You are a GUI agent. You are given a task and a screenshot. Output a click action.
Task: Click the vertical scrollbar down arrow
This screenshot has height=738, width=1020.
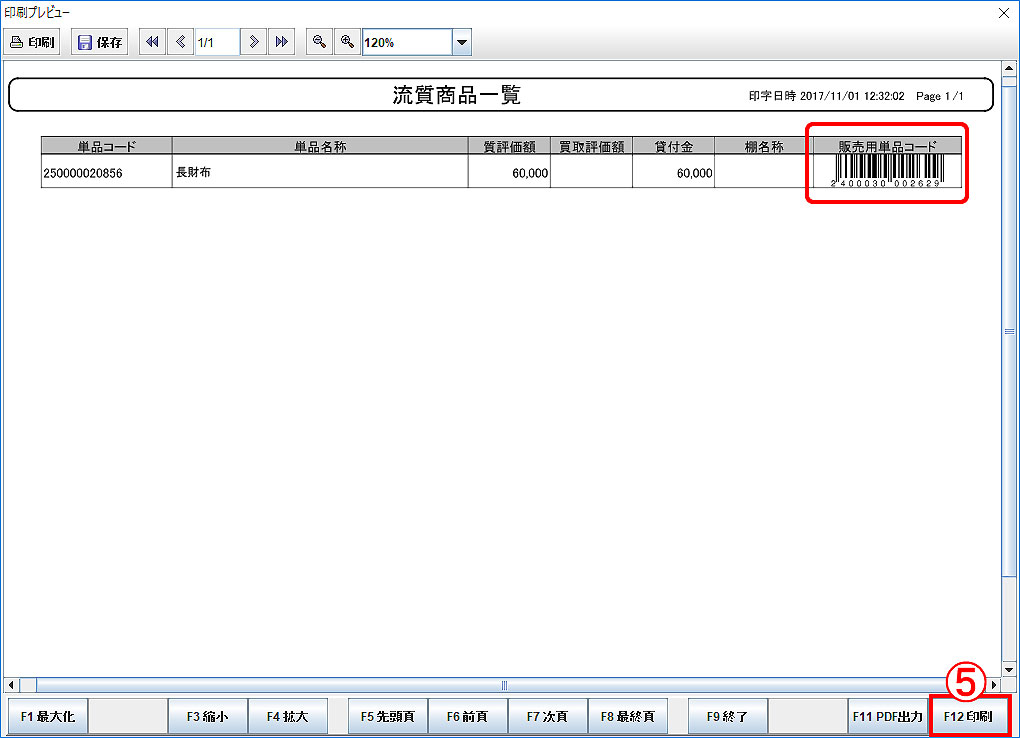[1009, 668]
